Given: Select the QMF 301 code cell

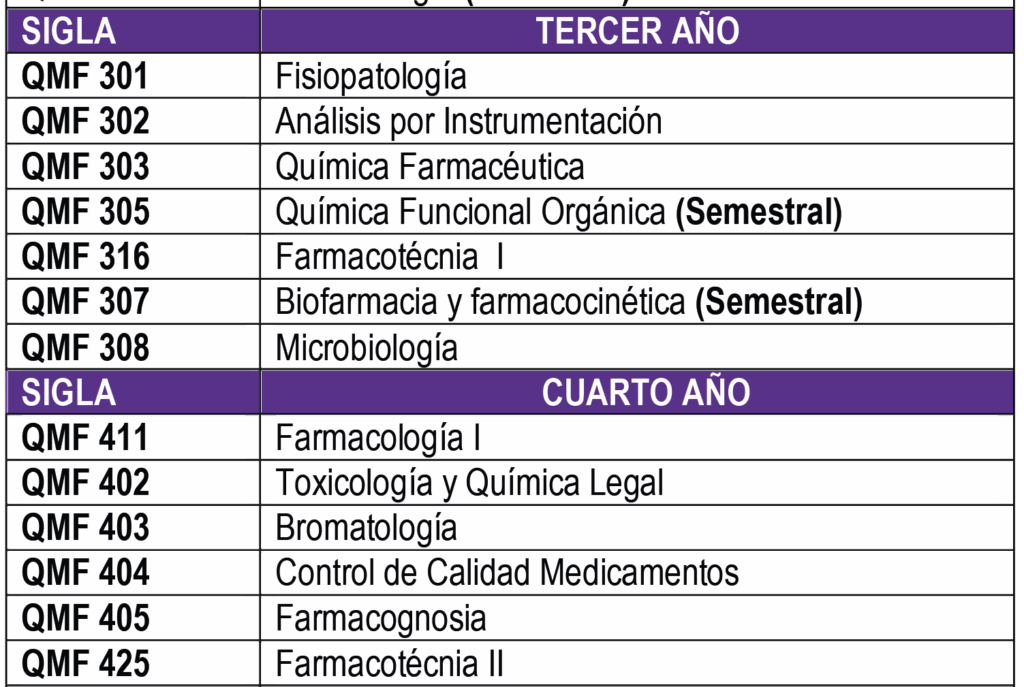Looking at the screenshot, I should [85, 76].
